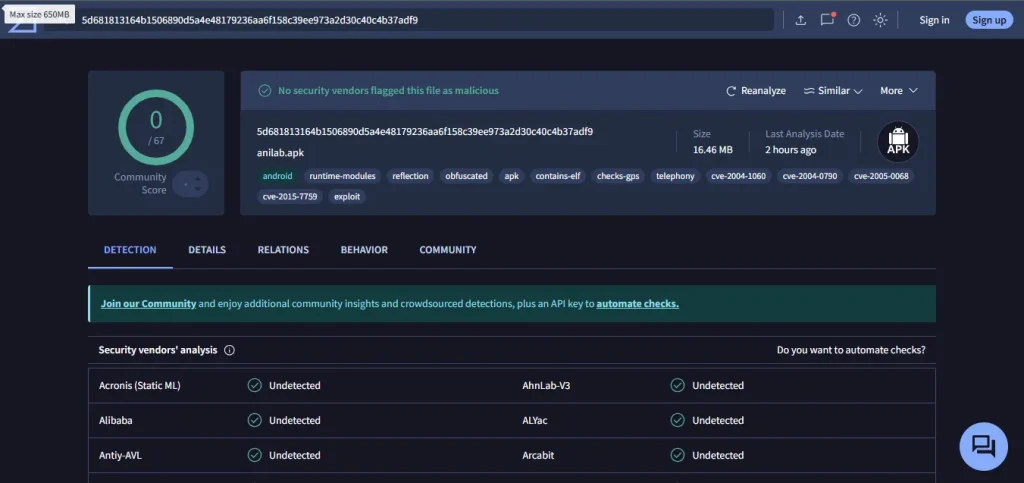1024x483 pixels.
Task: Select the cve-2015-7759 tag
Action: [x=290, y=196]
